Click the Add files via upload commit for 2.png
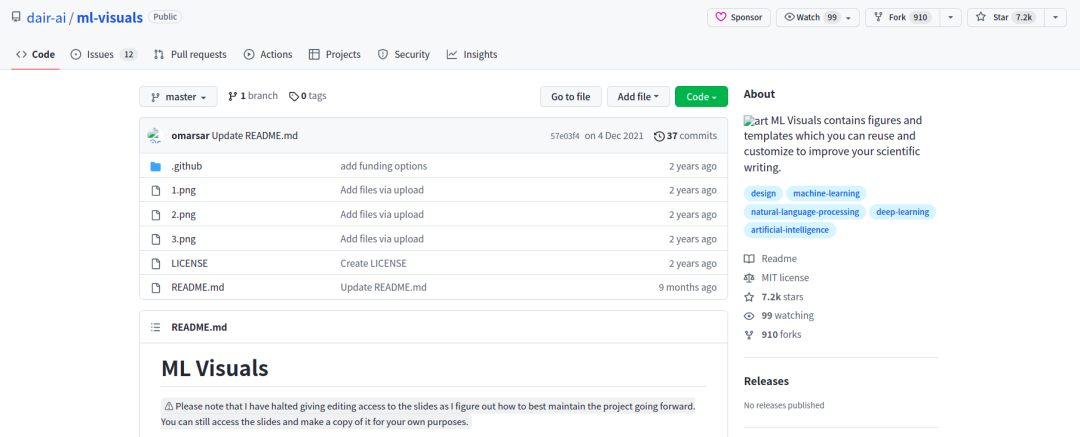Image resolution: width=1080 pixels, height=437 pixels. click(x=382, y=214)
